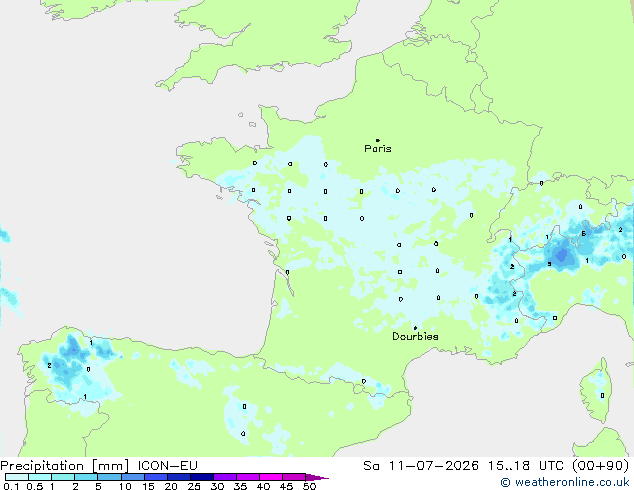This screenshot has width=634, height=490.
Task: Select the 10–15 mm legend color swatch
Action: (x=132, y=477)
